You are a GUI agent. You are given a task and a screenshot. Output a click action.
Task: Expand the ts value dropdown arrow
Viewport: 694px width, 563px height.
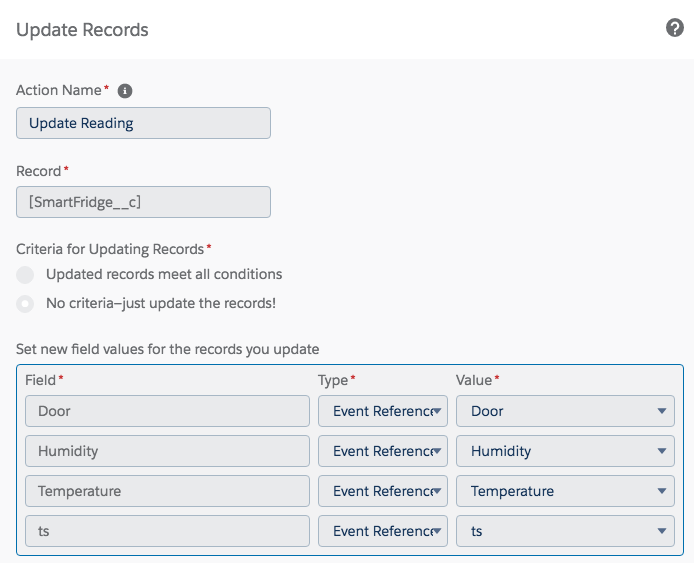pyautogui.click(x=662, y=531)
